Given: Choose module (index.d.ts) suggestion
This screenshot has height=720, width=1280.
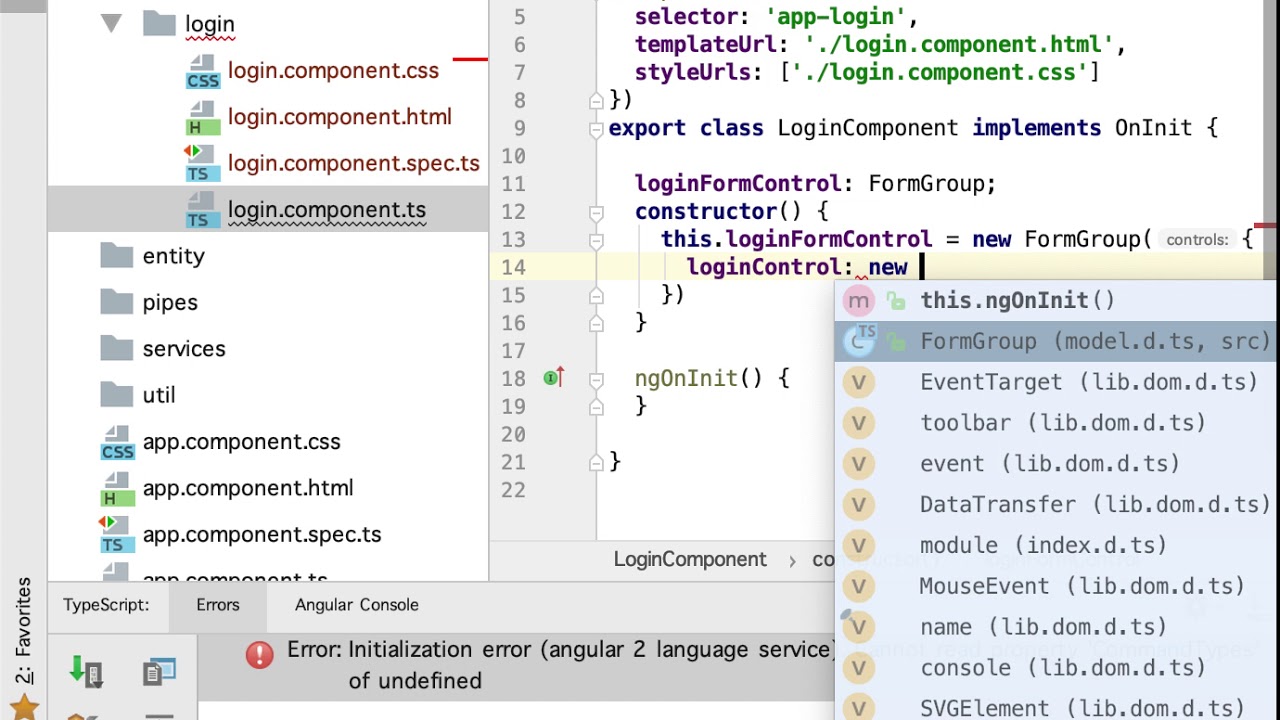Looking at the screenshot, I should pyautogui.click(x=1057, y=545).
